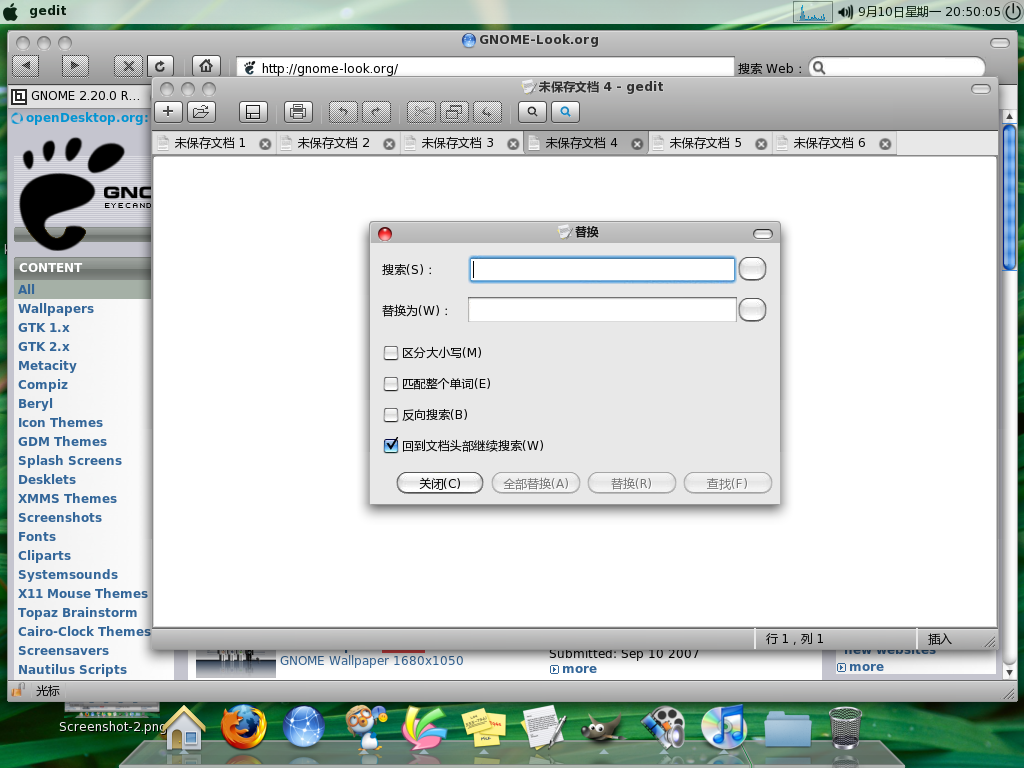This screenshot has height=768, width=1024.
Task: Expand the 替换为(W) history dropdown
Action: 752,310
